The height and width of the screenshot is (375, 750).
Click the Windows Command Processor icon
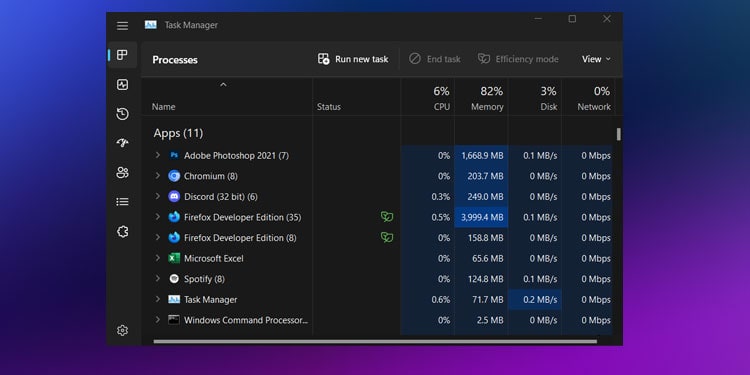174,320
